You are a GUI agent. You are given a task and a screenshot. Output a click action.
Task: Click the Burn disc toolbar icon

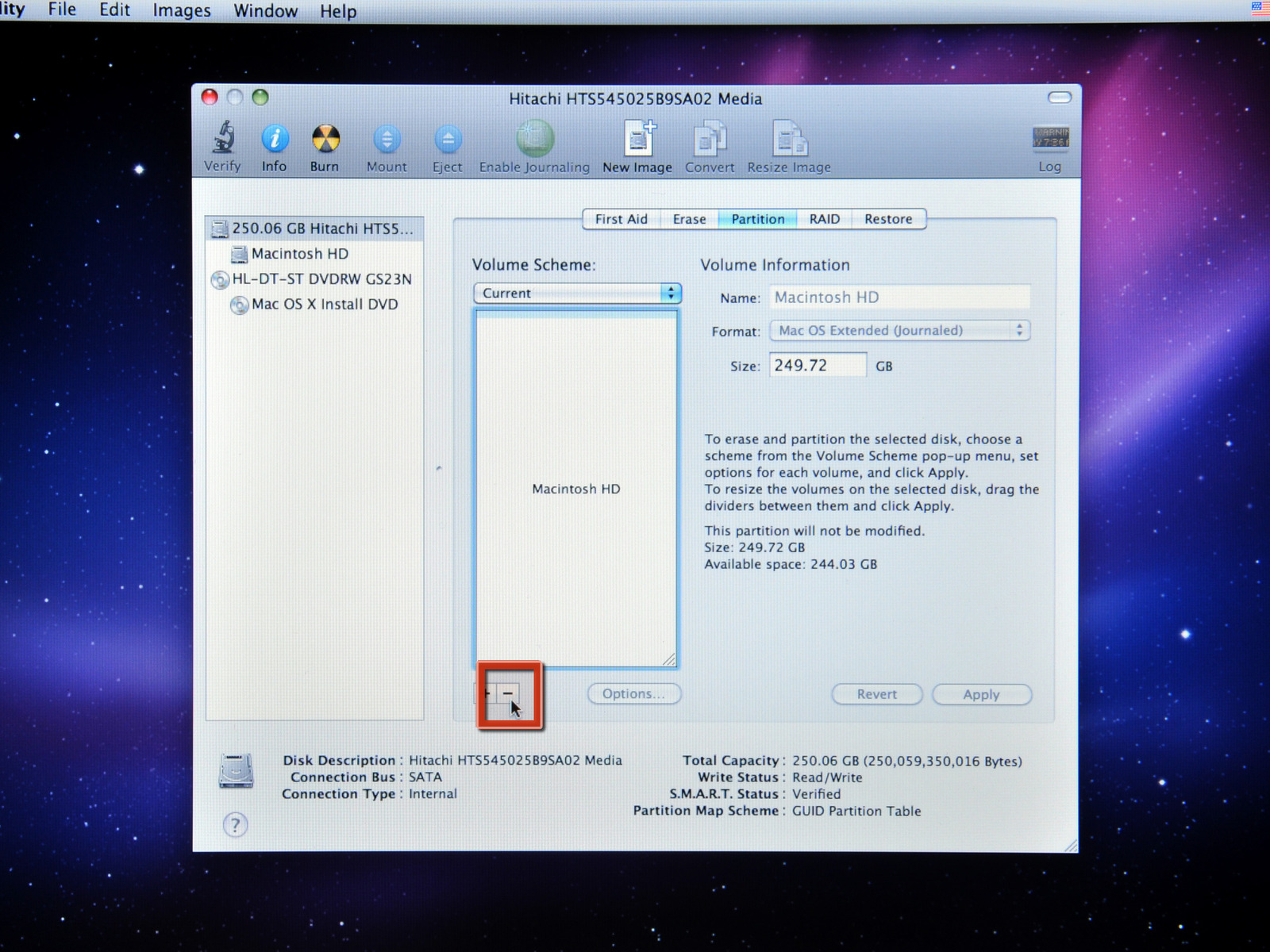325,139
